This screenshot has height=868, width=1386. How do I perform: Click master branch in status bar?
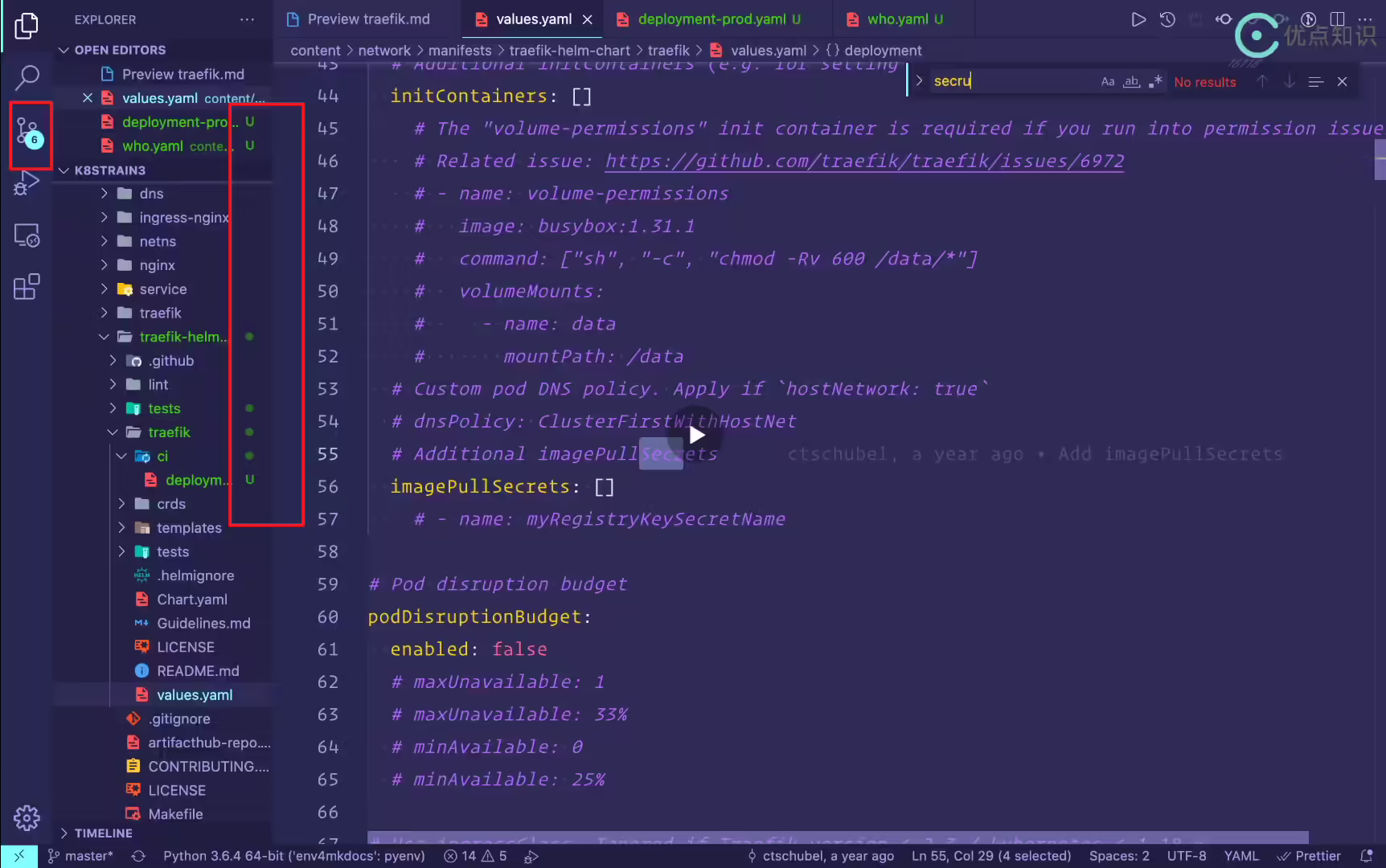click(x=80, y=856)
